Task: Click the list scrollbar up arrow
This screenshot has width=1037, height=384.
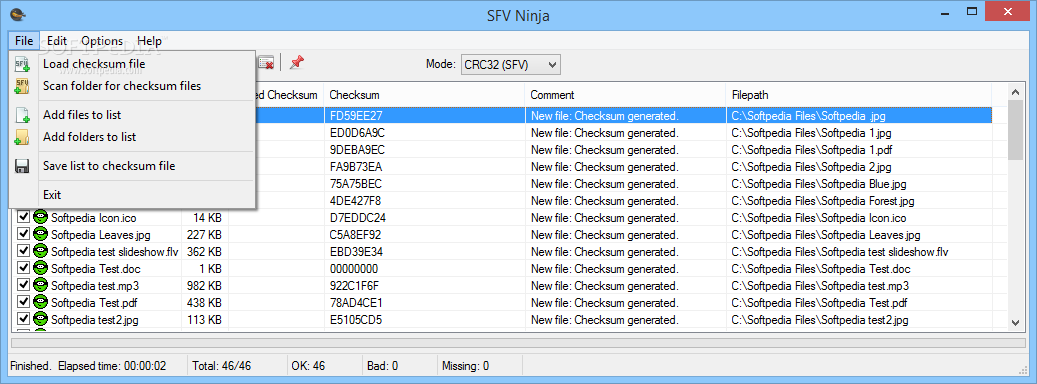Action: click(x=1016, y=93)
